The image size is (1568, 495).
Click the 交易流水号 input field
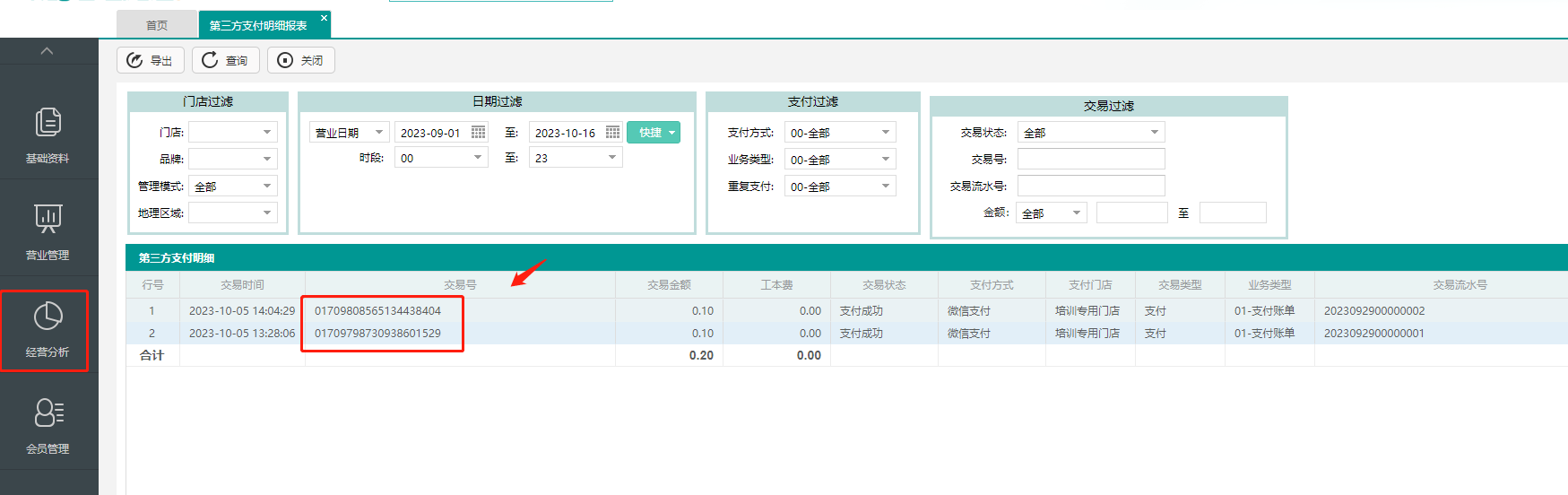tap(1091, 186)
